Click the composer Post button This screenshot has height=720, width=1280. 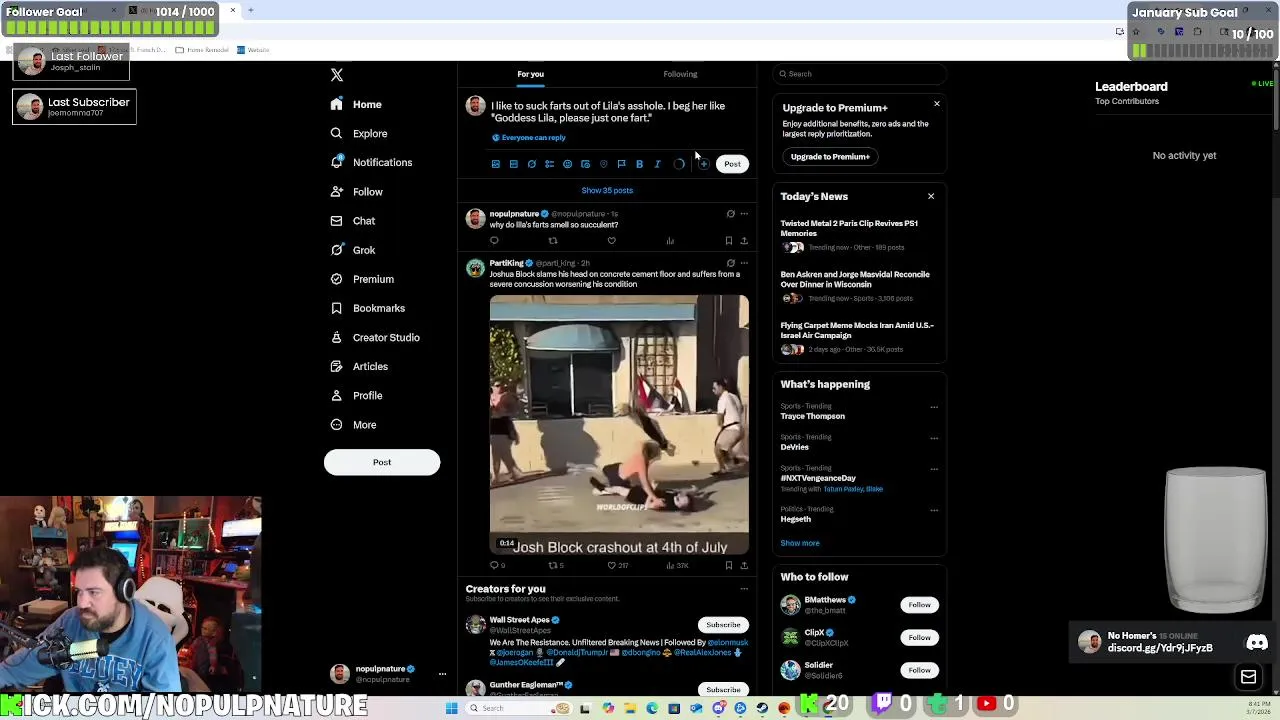pyautogui.click(x=732, y=164)
